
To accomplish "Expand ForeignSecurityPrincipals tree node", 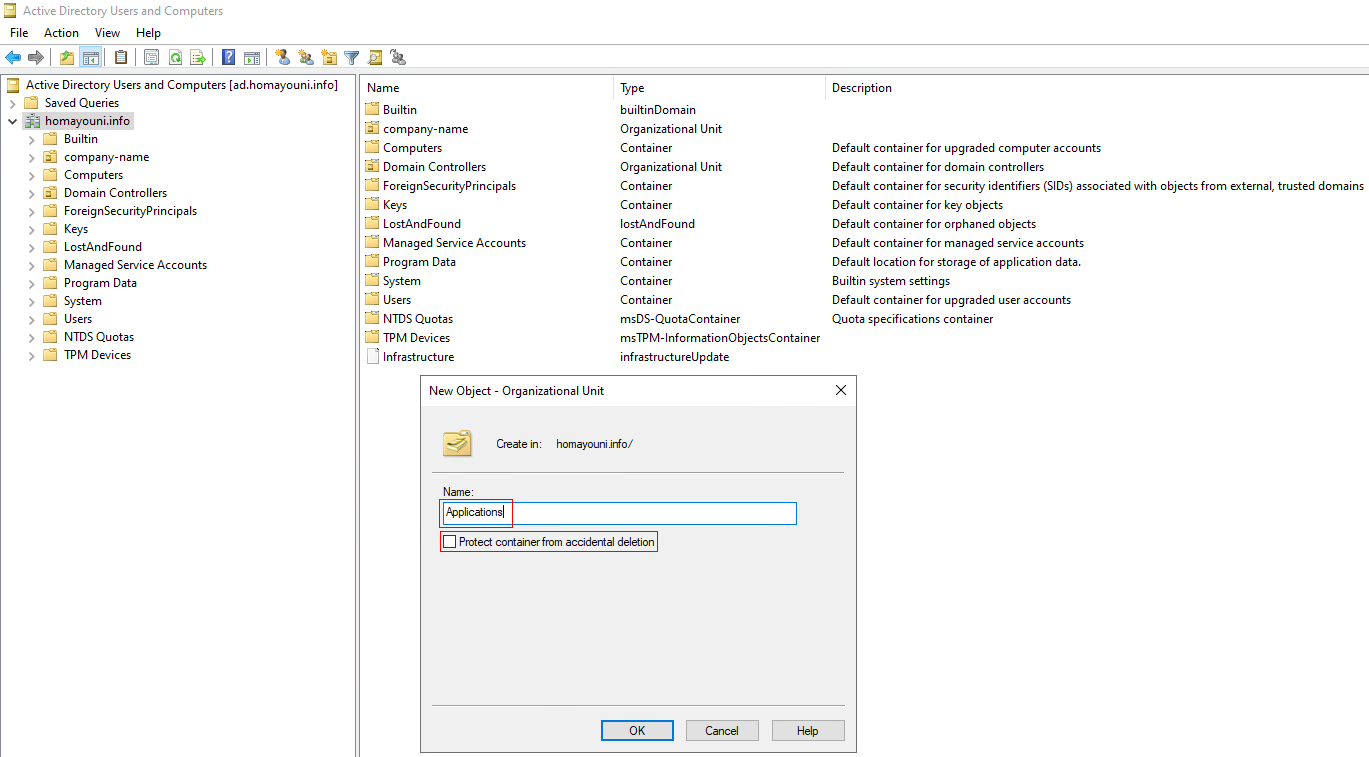I will point(31,211).
